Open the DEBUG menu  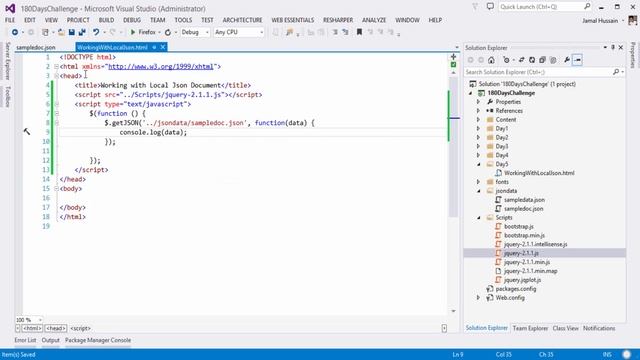click(x=132, y=20)
